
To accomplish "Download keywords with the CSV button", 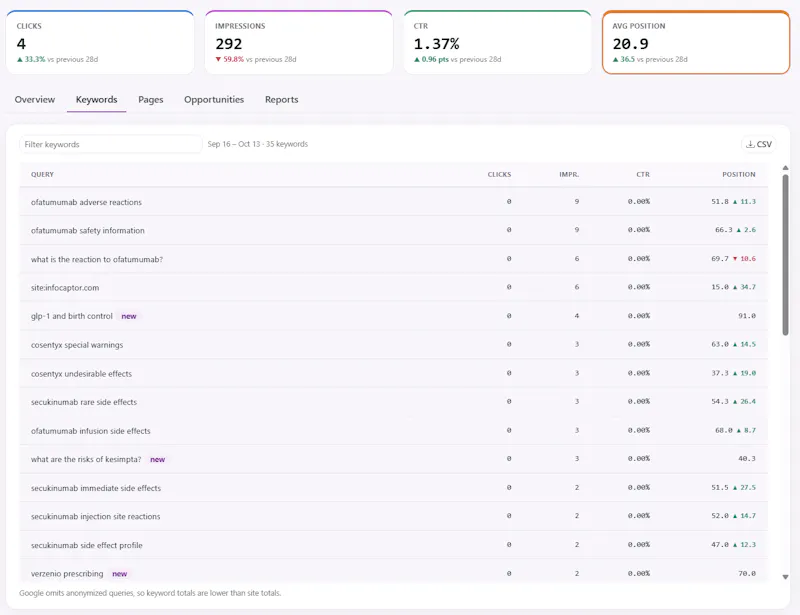I will (759, 144).
